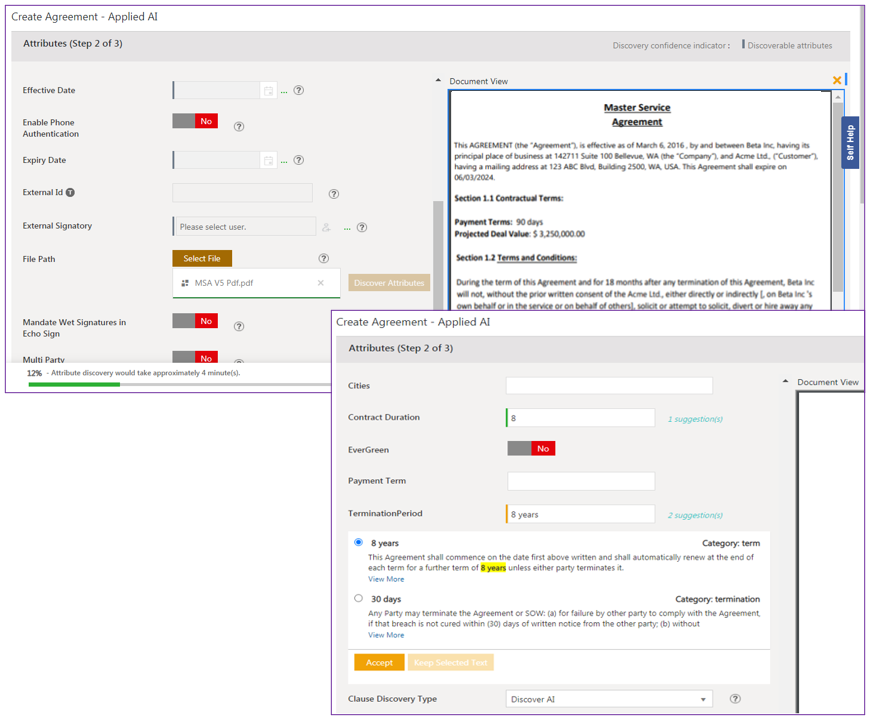Expand the 2 suggestion(s) link for TerminationPeriod
Screen dimensions: 872x721
point(694,515)
